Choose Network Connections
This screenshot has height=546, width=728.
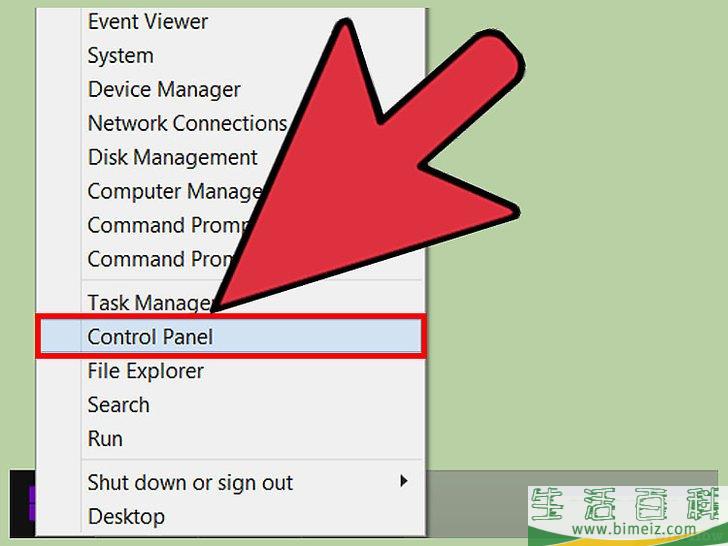(x=187, y=124)
